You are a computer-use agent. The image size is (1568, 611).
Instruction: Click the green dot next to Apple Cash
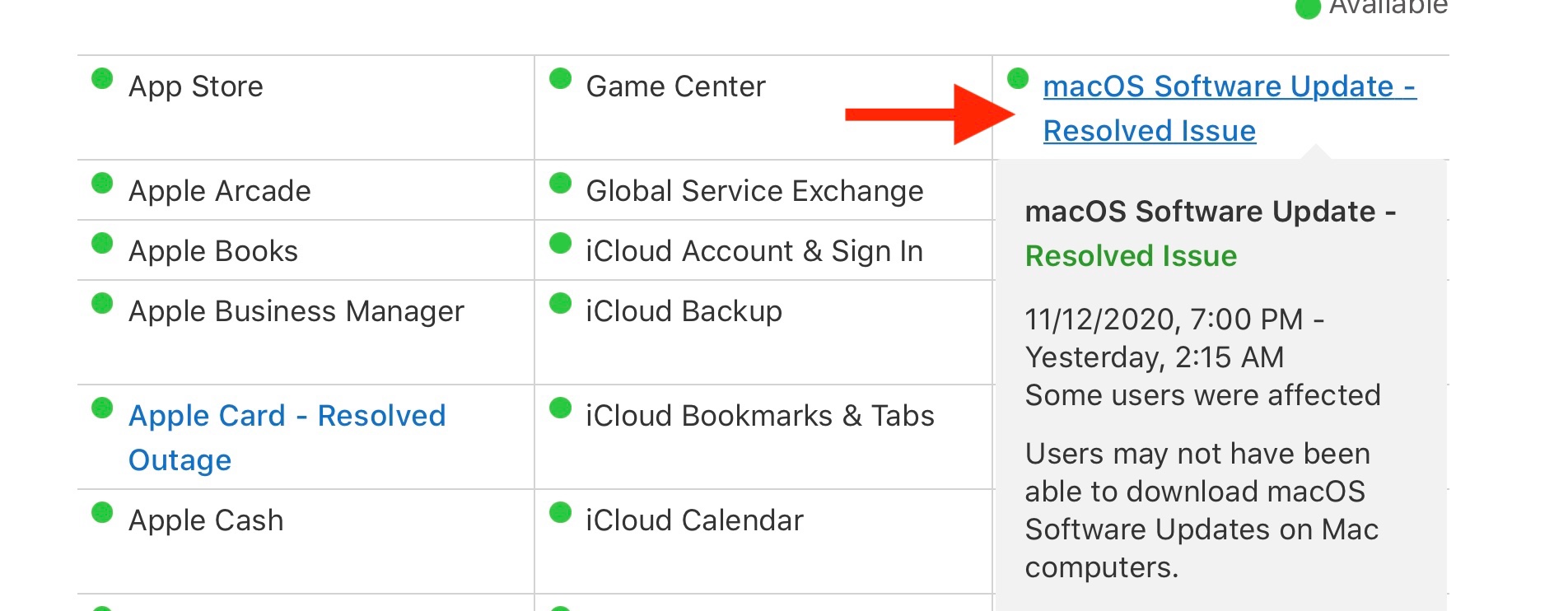pos(102,513)
